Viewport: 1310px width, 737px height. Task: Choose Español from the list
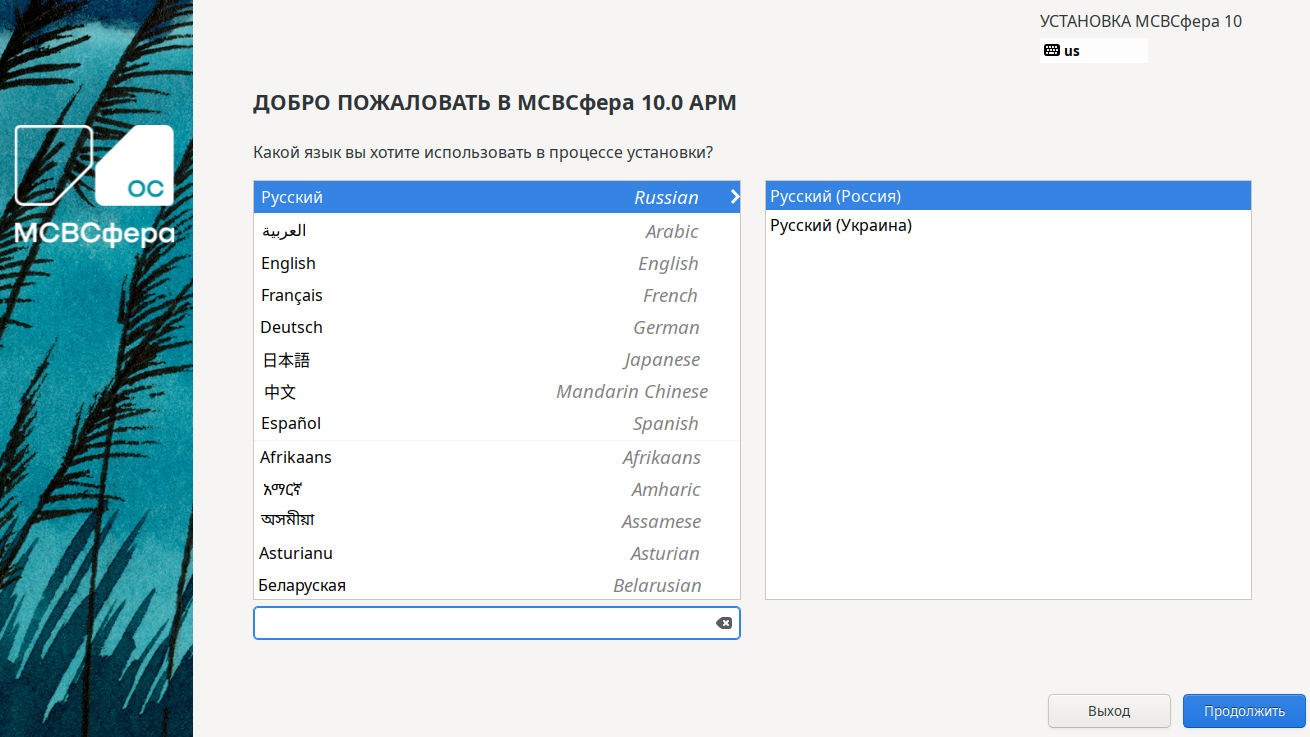point(496,423)
